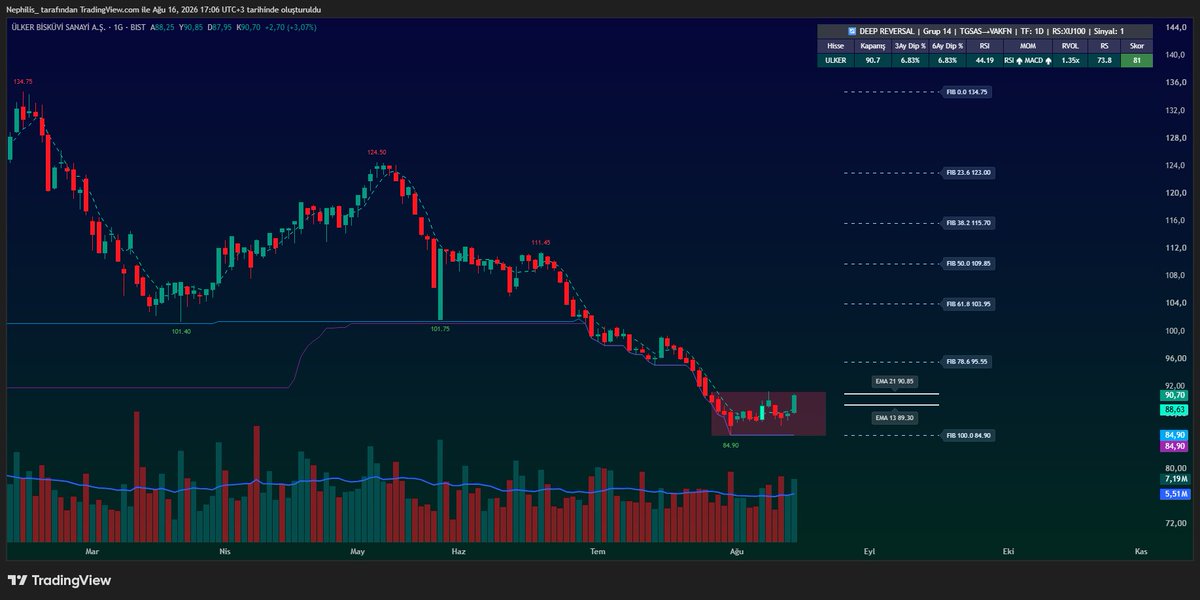Click the Kapanış column header
The width and height of the screenshot is (1200, 600).
[873, 46]
